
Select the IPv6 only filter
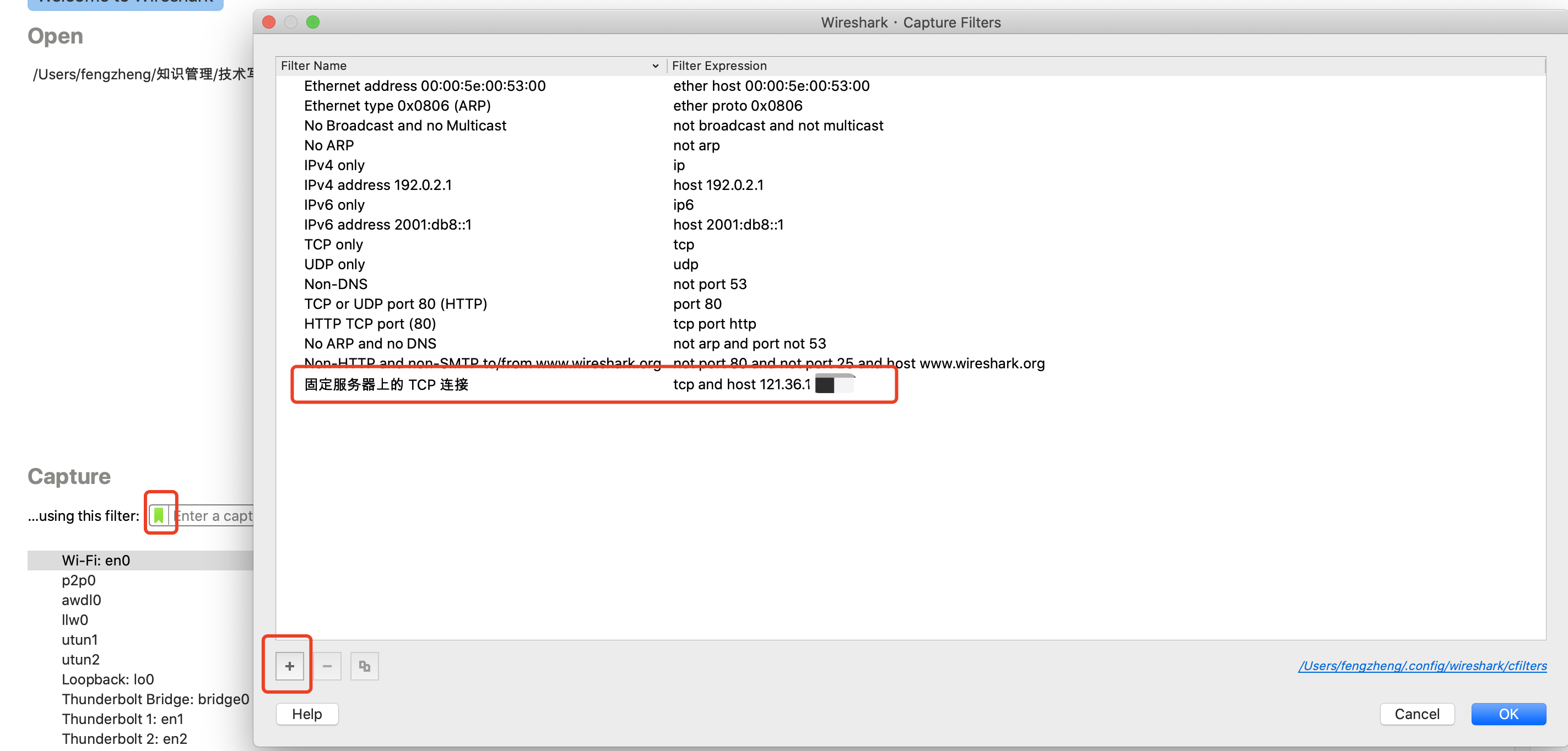pos(334,204)
